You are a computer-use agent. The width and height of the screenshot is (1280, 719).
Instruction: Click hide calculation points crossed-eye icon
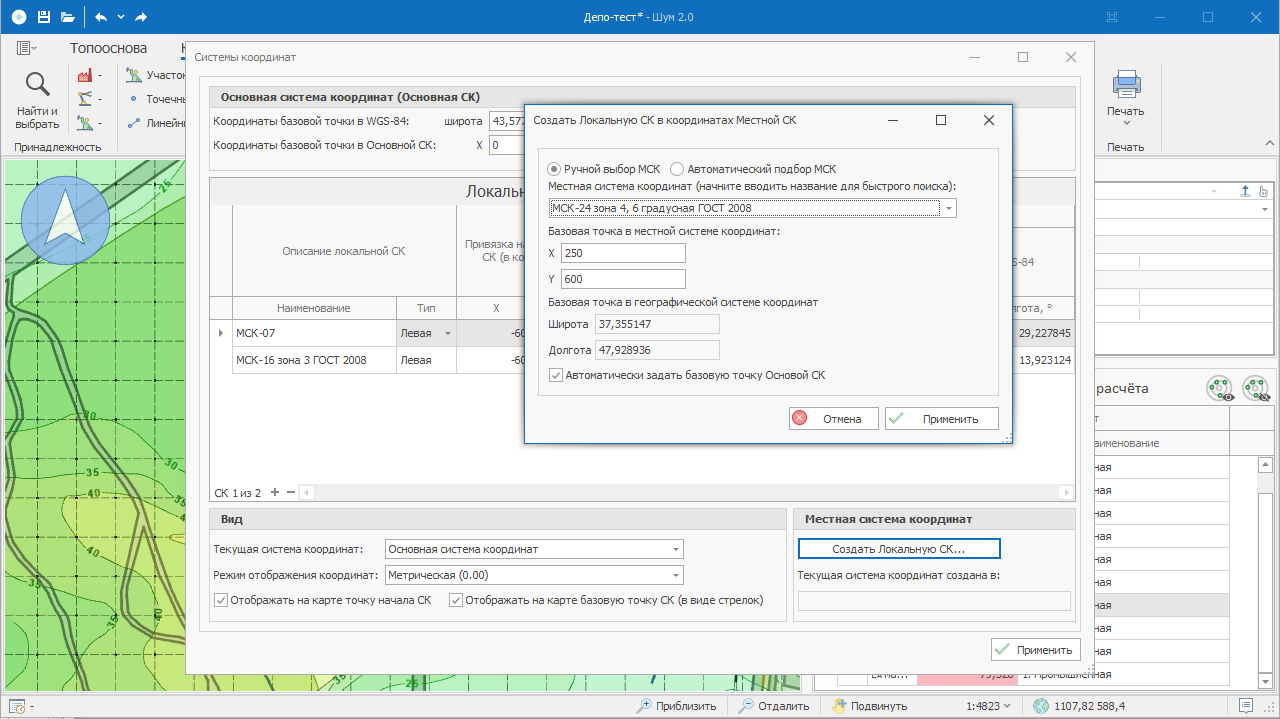coord(1255,388)
